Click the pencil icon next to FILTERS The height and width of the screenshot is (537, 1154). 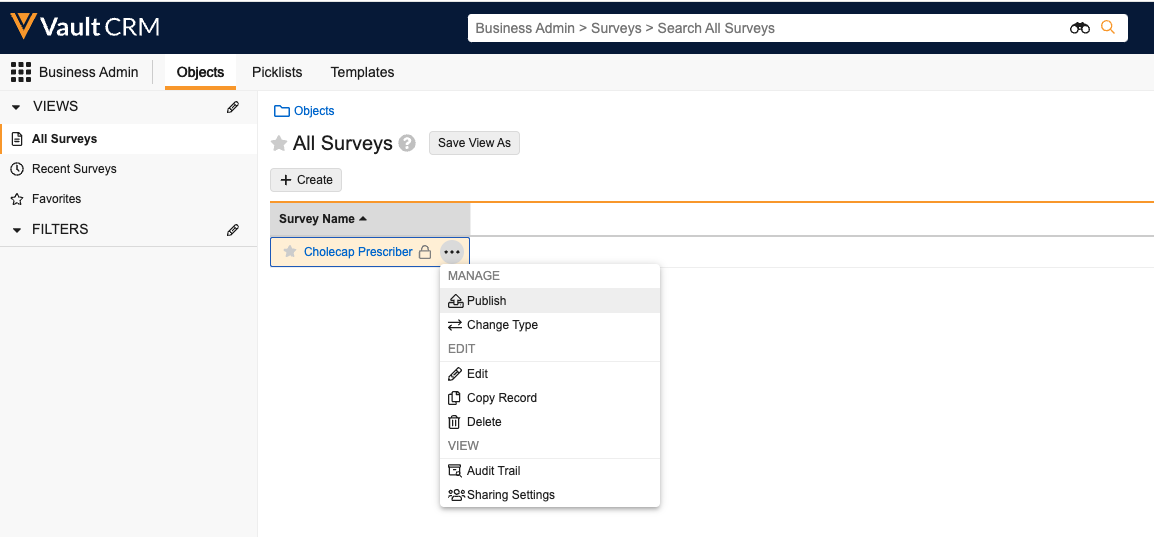tap(233, 230)
